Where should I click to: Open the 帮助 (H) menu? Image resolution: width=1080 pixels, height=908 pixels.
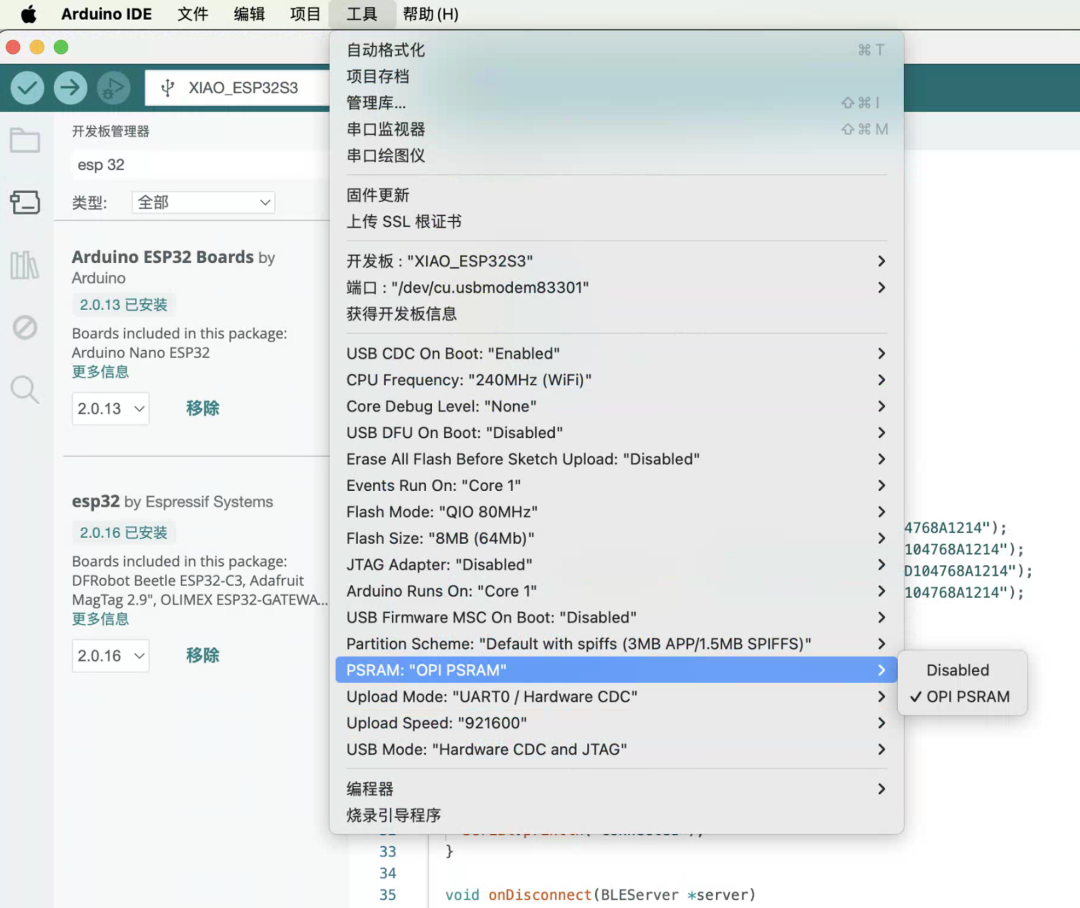[430, 14]
